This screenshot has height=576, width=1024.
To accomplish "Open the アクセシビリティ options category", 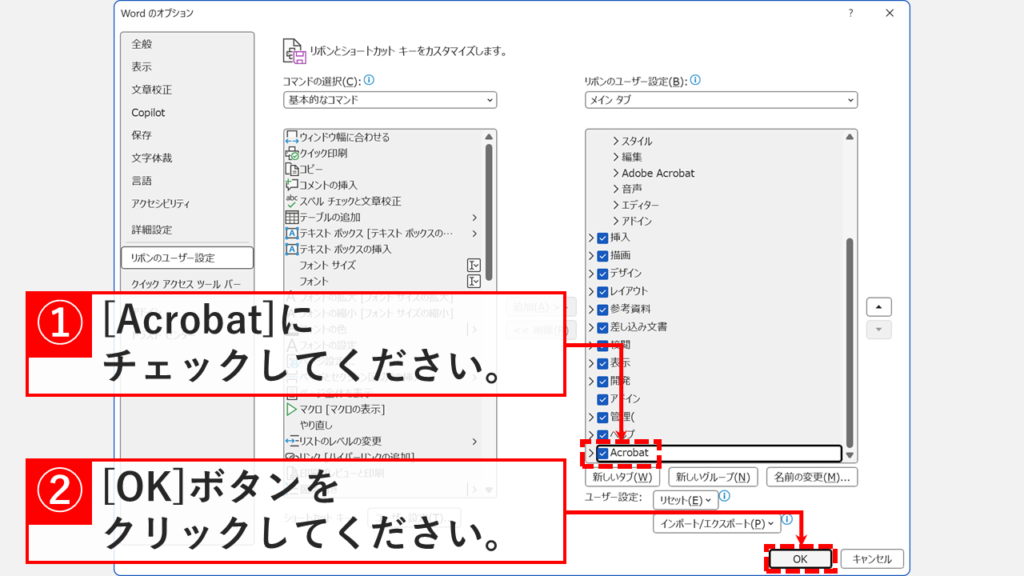I will coord(161,204).
